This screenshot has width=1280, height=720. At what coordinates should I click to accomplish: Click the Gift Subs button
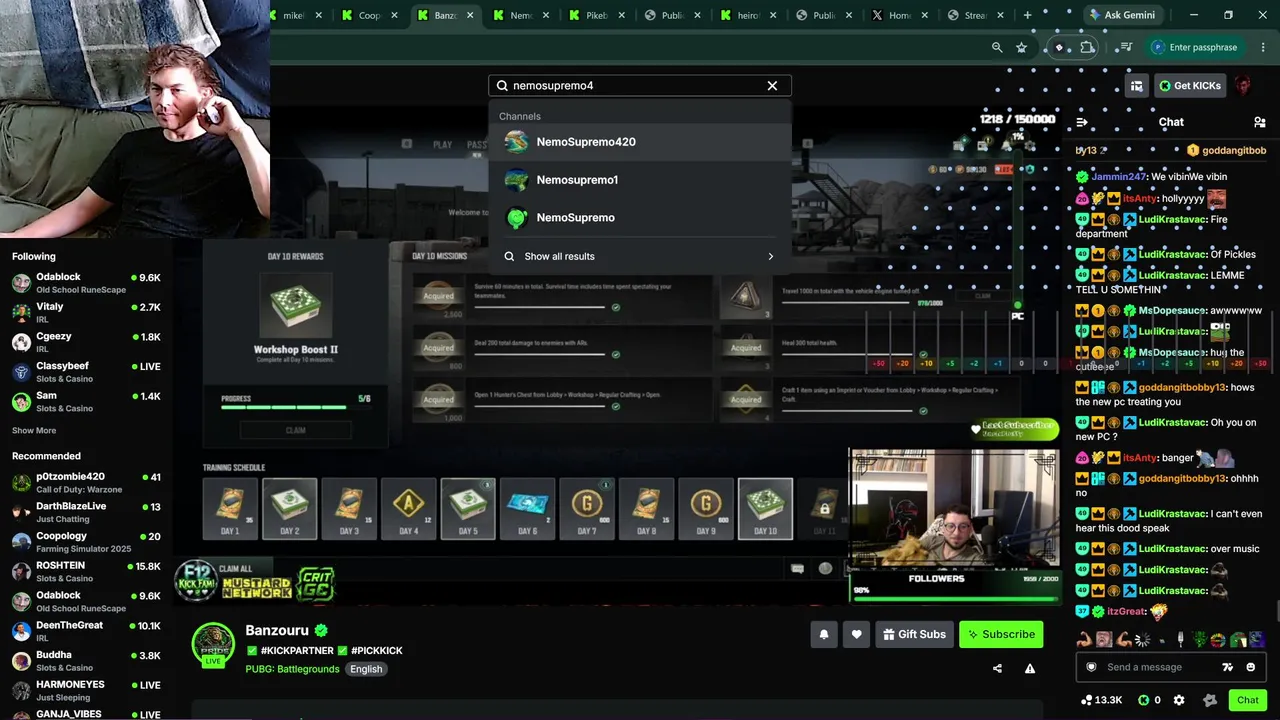914,634
